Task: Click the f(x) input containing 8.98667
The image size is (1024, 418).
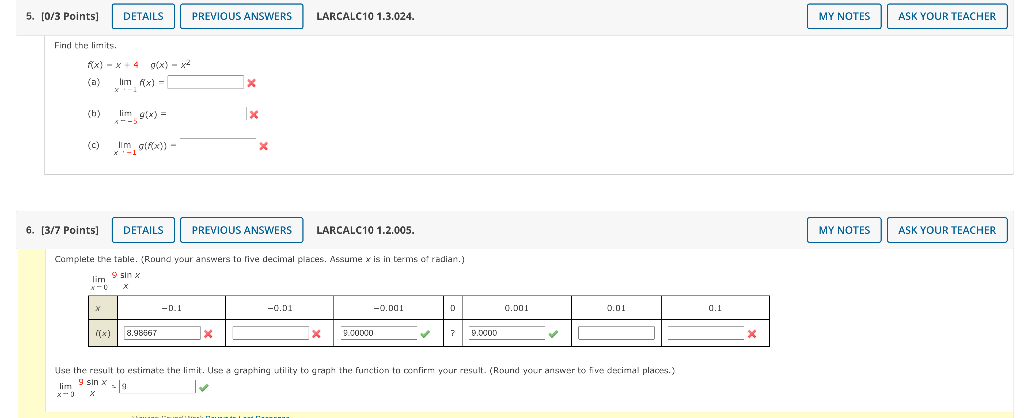Action: click(x=162, y=333)
